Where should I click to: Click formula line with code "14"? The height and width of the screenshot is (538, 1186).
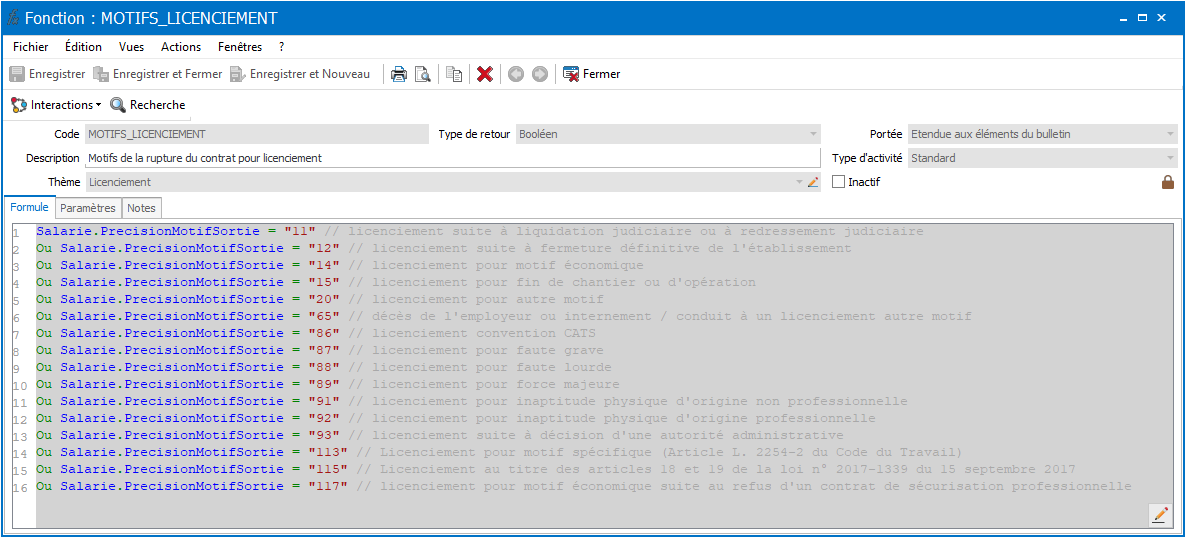tap(340, 265)
